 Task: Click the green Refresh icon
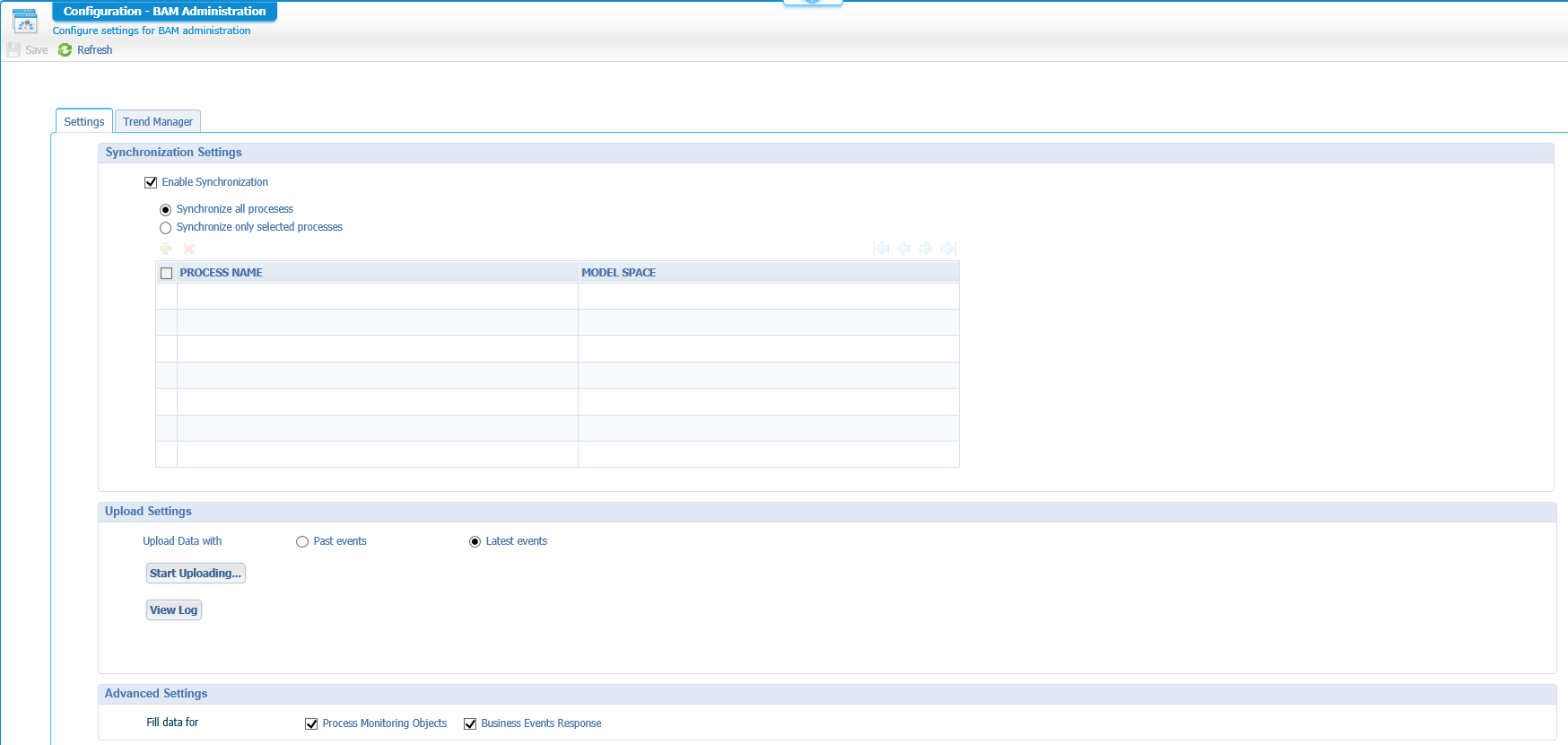point(65,50)
